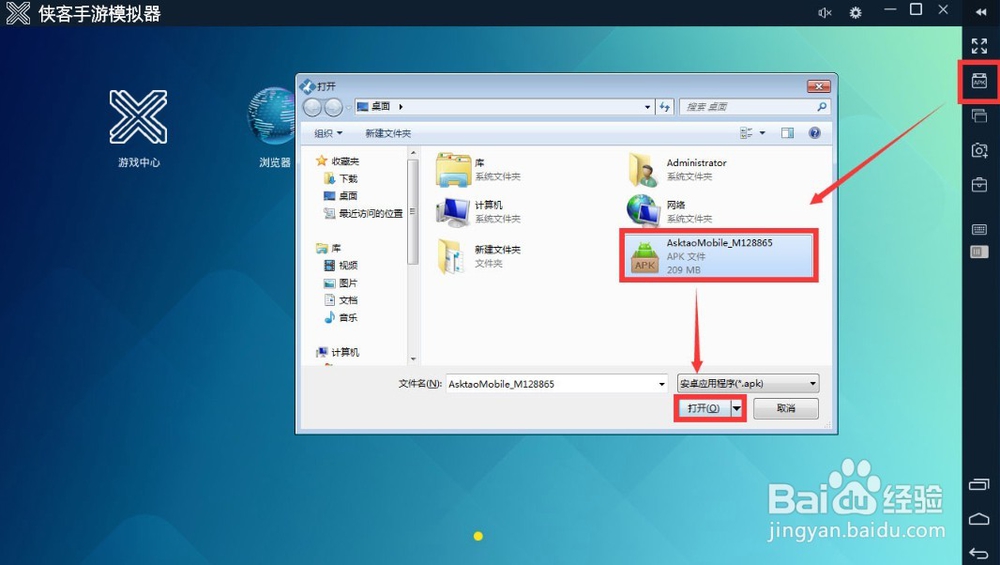Click the yellow page indicator dot
The width and height of the screenshot is (1000, 565).
(478, 536)
